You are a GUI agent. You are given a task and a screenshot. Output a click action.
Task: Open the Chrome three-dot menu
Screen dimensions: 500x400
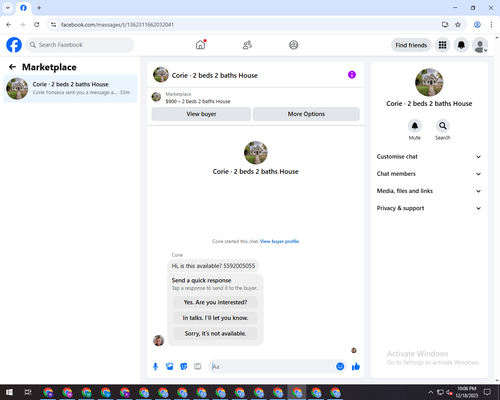491,25
